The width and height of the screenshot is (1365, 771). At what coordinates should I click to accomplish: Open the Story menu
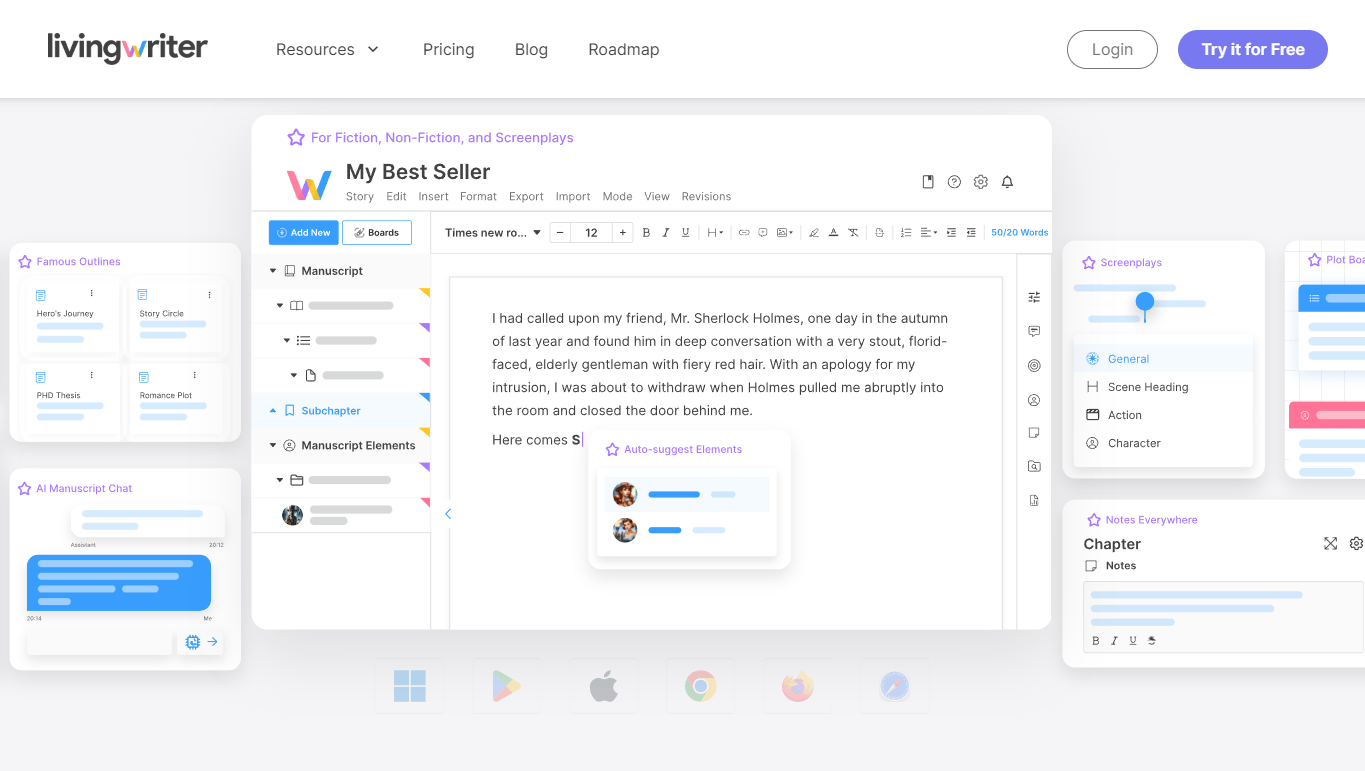(x=360, y=196)
